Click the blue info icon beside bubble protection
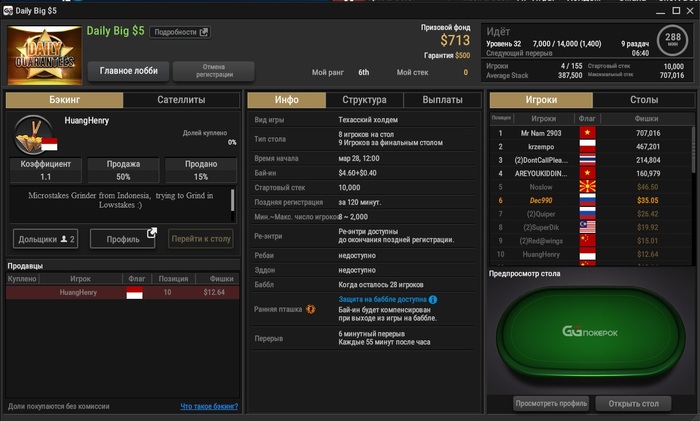Image resolution: width=700 pixels, height=421 pixels. click(433, 300)
